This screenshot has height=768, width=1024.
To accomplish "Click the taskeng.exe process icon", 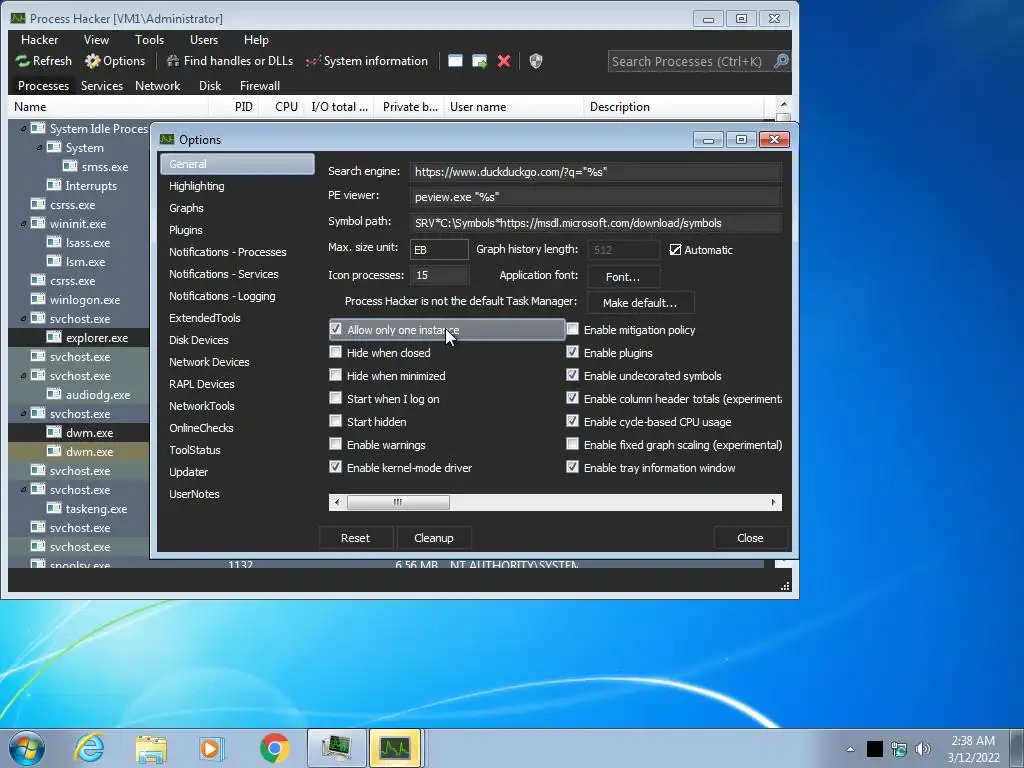I will [55, 508].
